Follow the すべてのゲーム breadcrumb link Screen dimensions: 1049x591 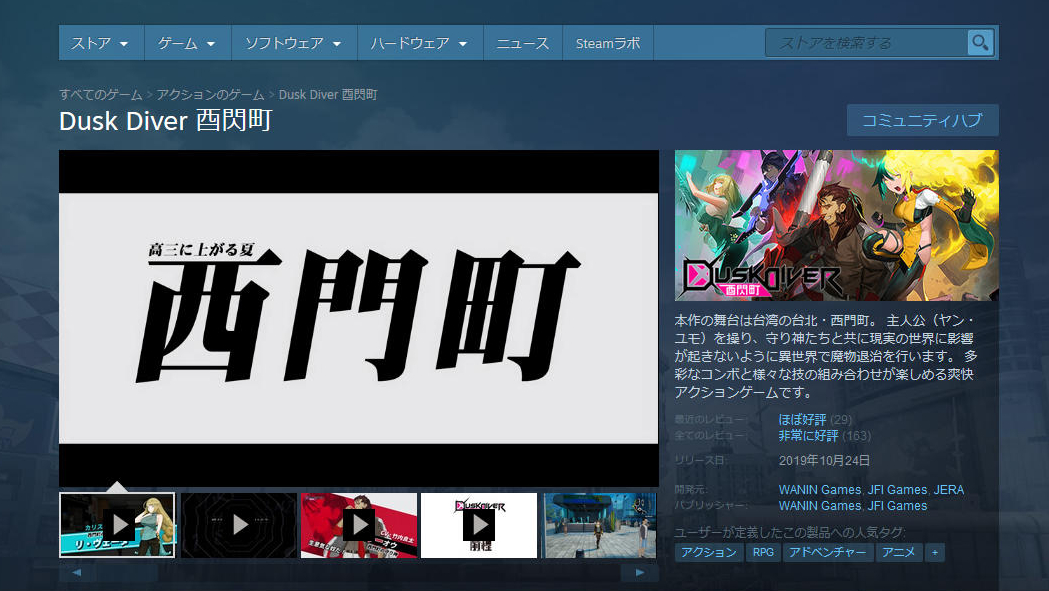coord(100,94)
